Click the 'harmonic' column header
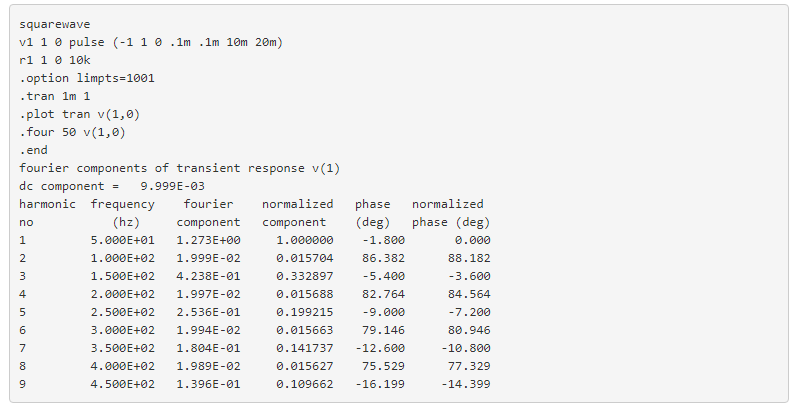The width and height of the screenshot is (795, 407). 47,204
